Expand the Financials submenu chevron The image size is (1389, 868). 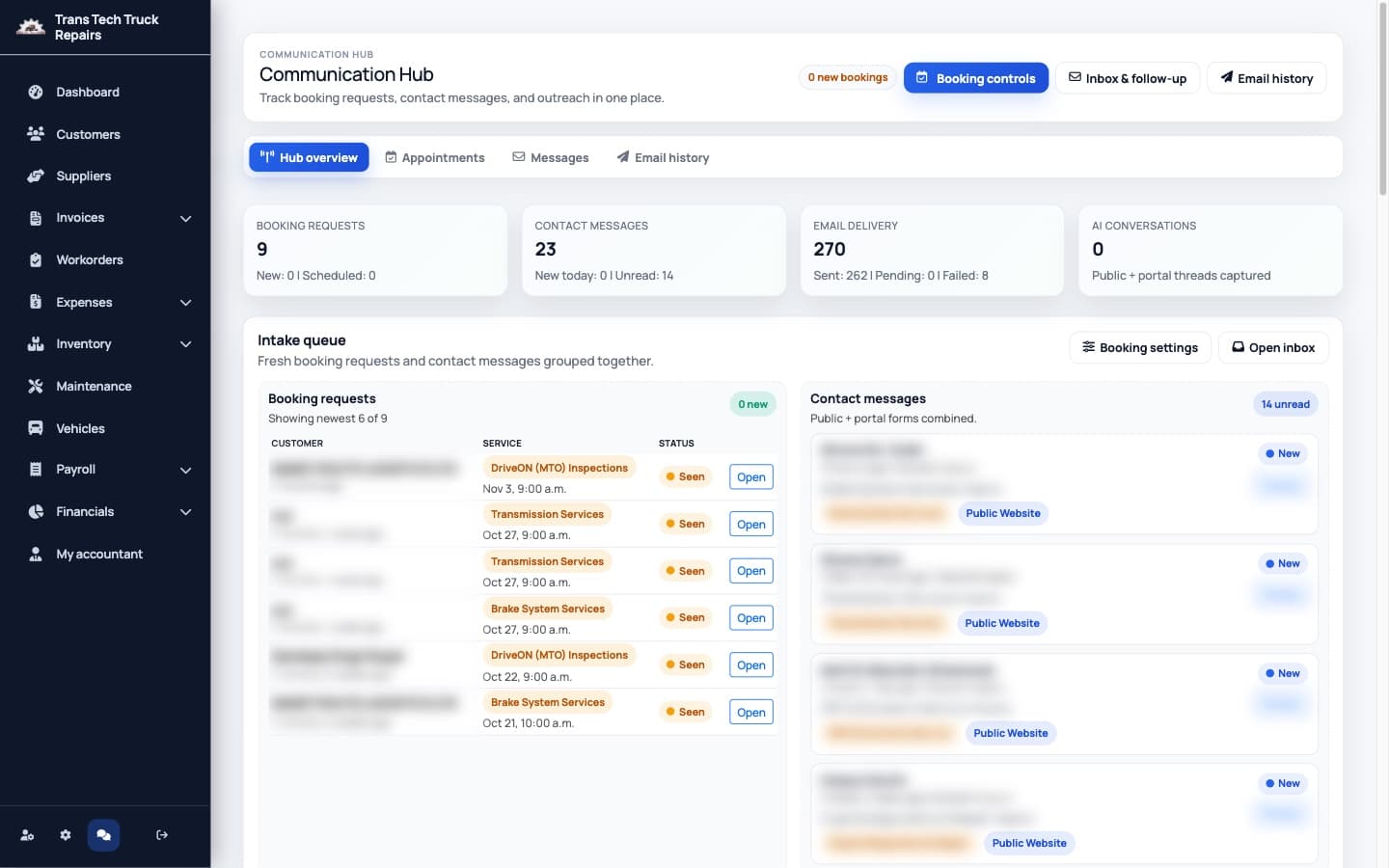186,512
